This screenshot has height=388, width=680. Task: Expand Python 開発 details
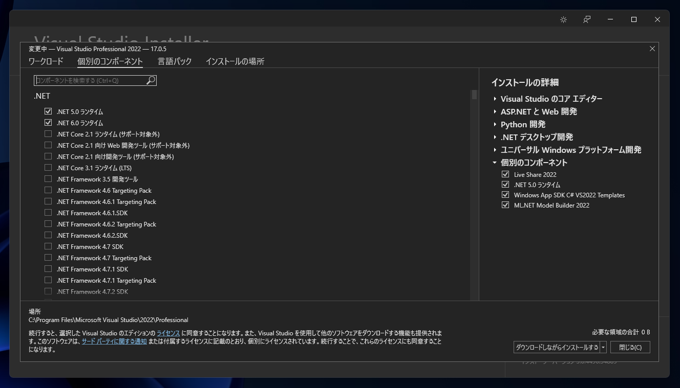[x=495, y=124]
